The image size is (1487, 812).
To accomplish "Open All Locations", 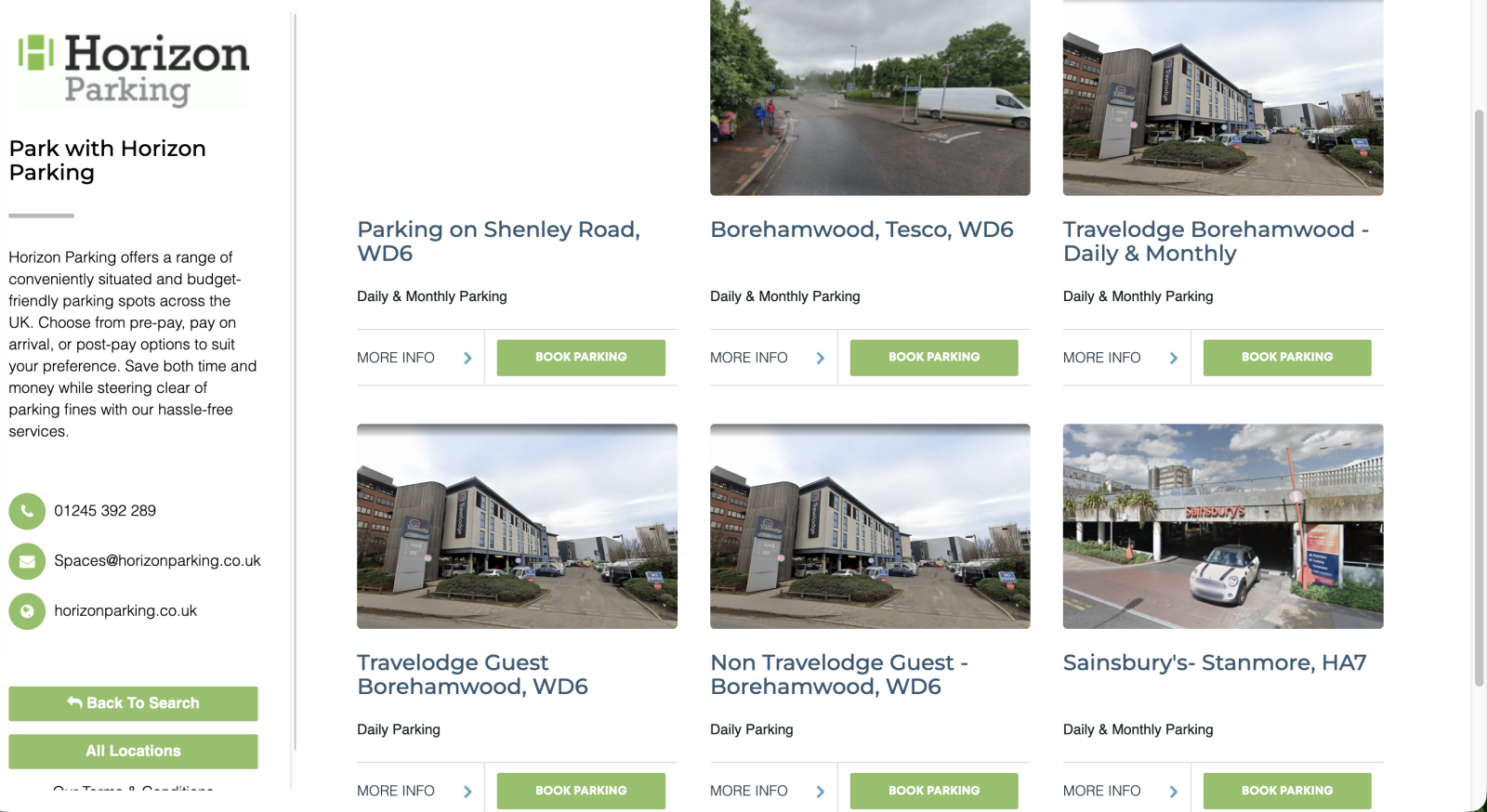I will 134,751.
